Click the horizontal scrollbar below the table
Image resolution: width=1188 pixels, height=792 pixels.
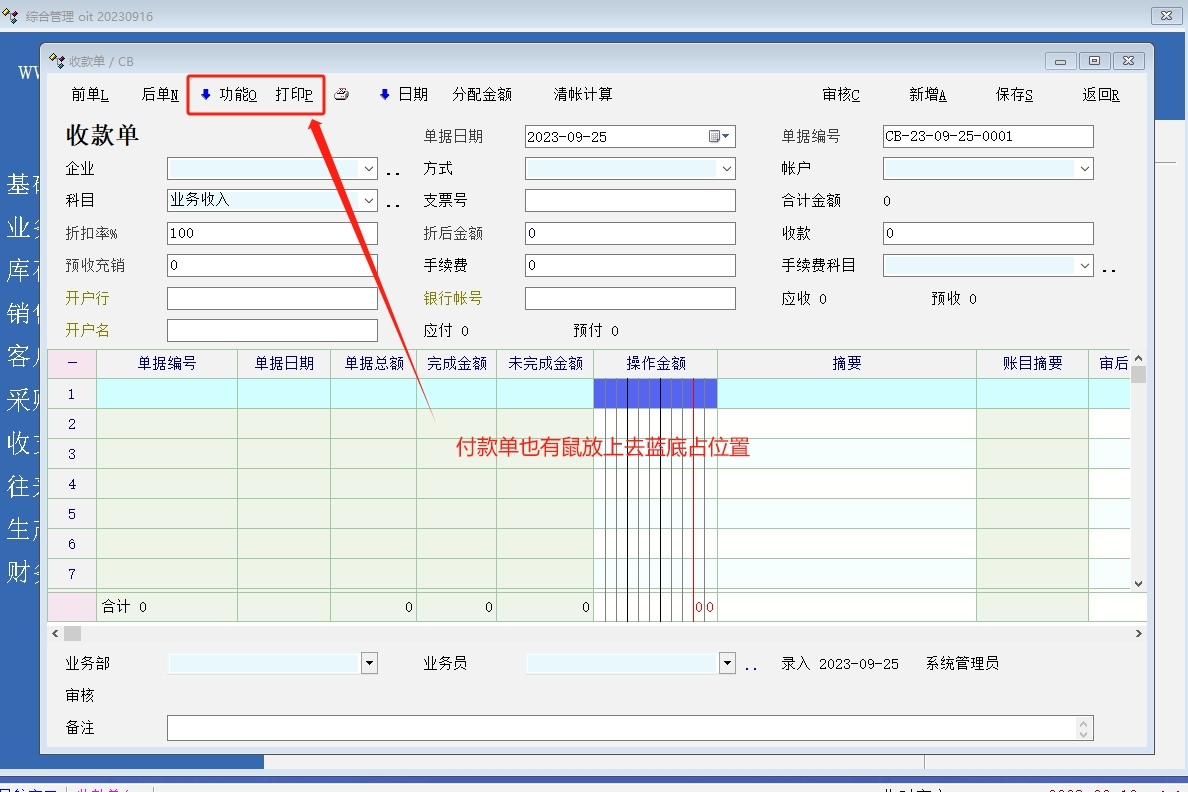tap(600, 633)
